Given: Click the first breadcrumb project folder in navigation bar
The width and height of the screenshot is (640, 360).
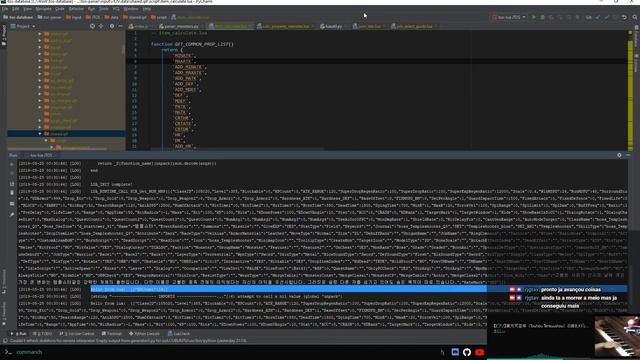Looking at the screenshot, I should coord(18,17).
